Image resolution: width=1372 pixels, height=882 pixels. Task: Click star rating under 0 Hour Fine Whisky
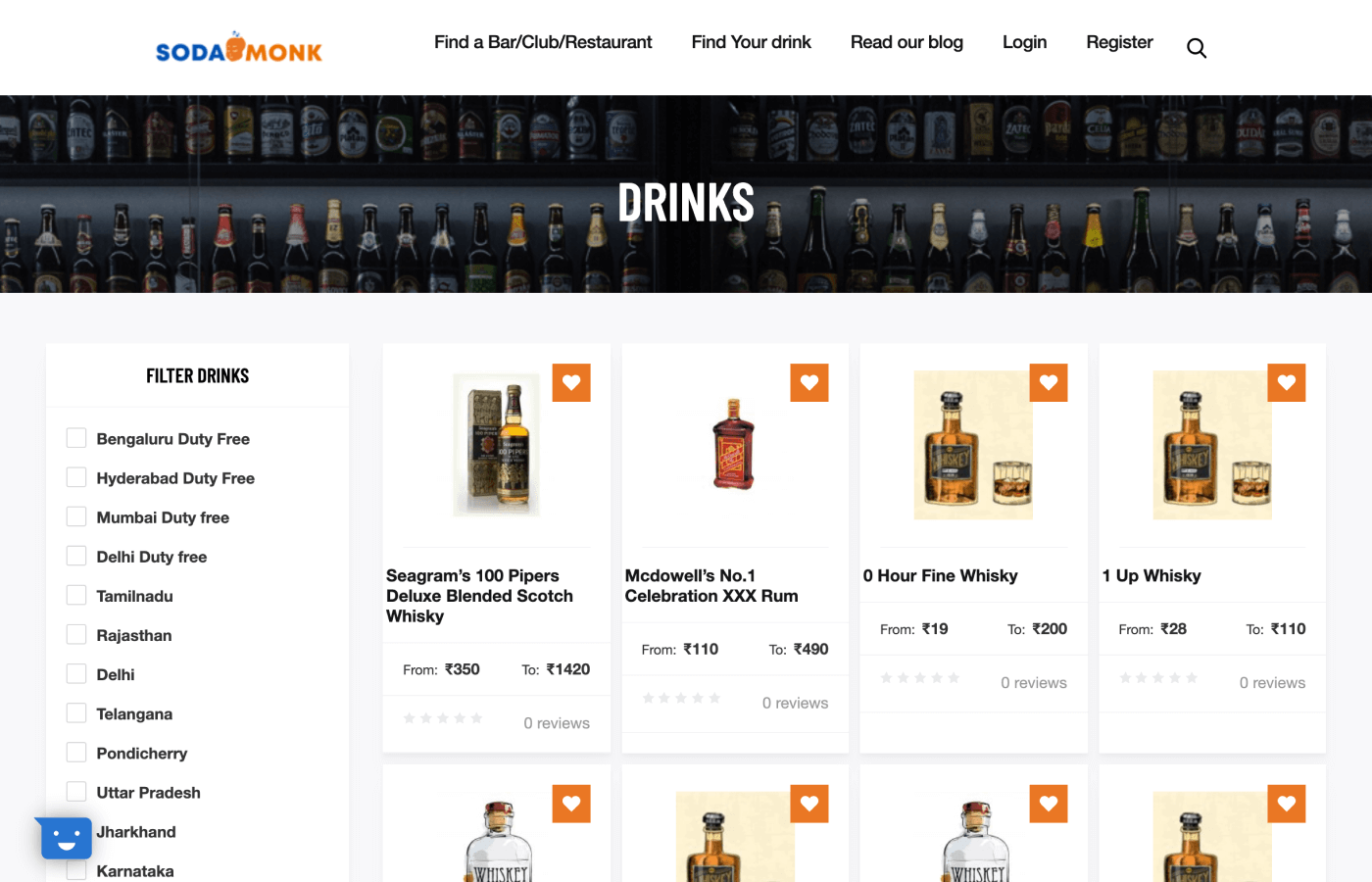click(x=920, y=677)
